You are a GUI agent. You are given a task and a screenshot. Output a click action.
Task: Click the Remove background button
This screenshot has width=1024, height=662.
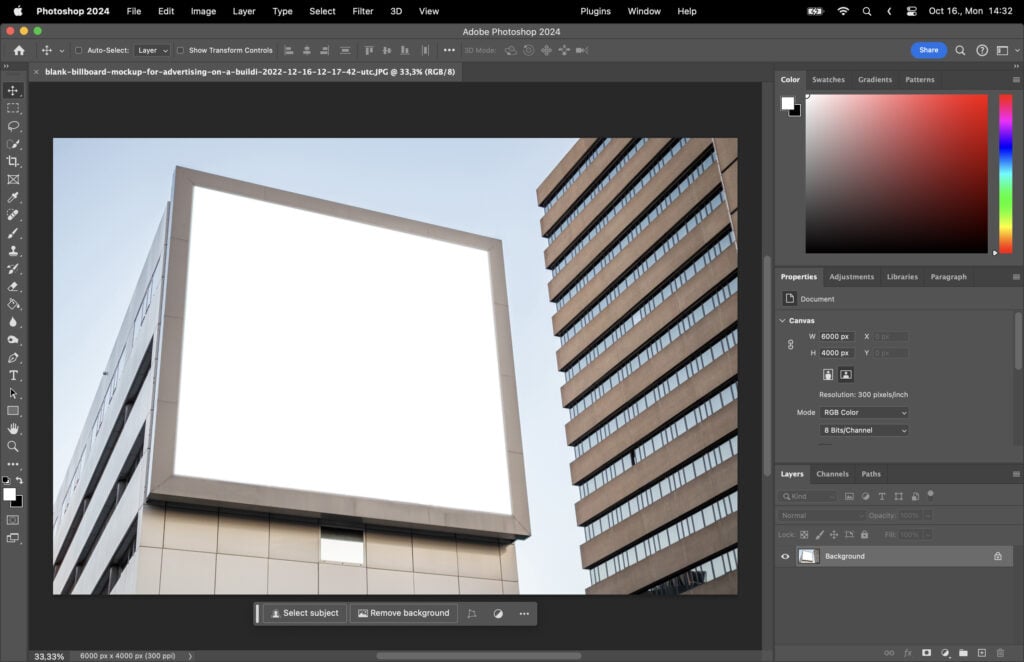pos(403,613)
